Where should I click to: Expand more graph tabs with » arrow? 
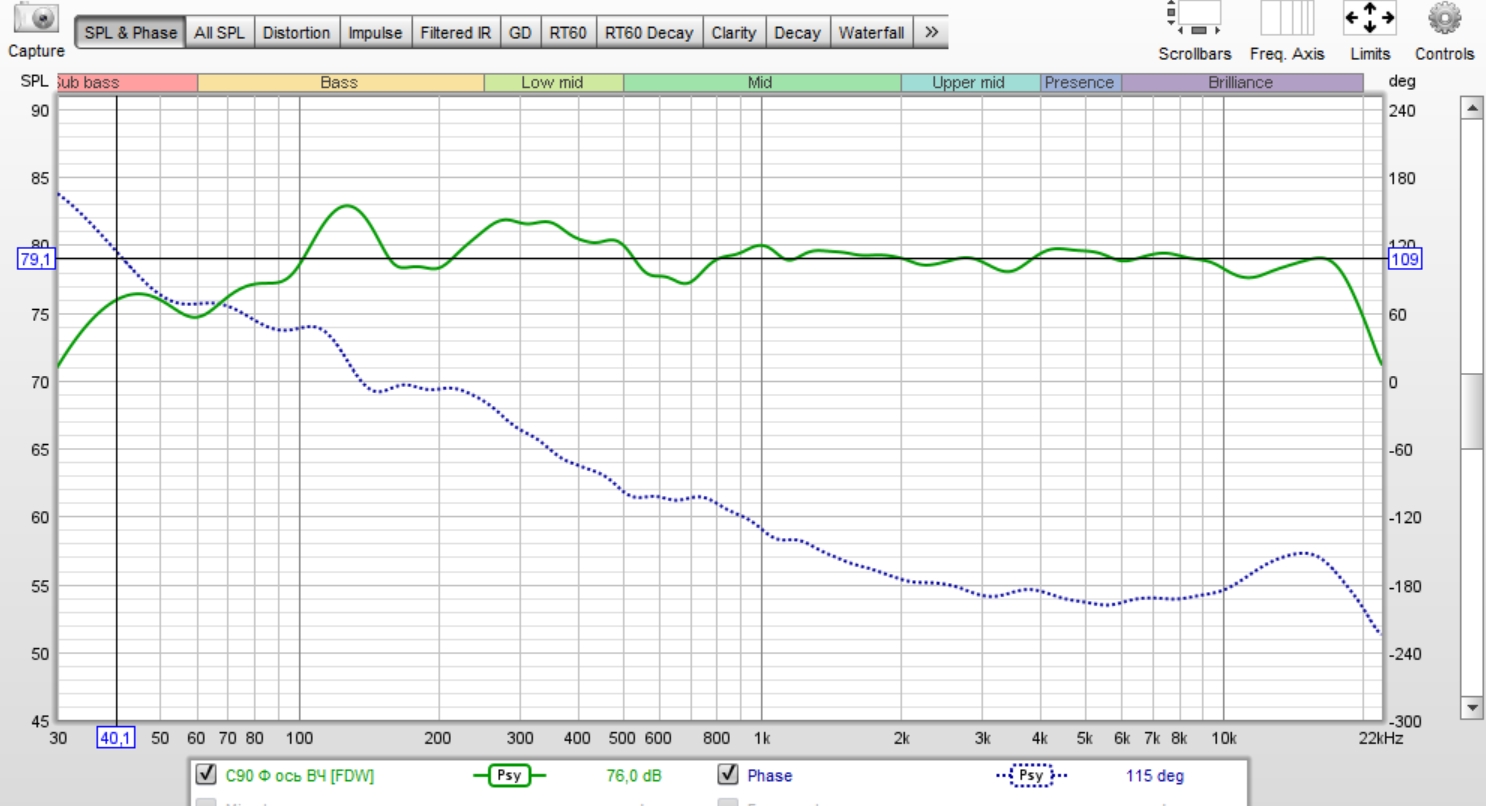point(931,33)
